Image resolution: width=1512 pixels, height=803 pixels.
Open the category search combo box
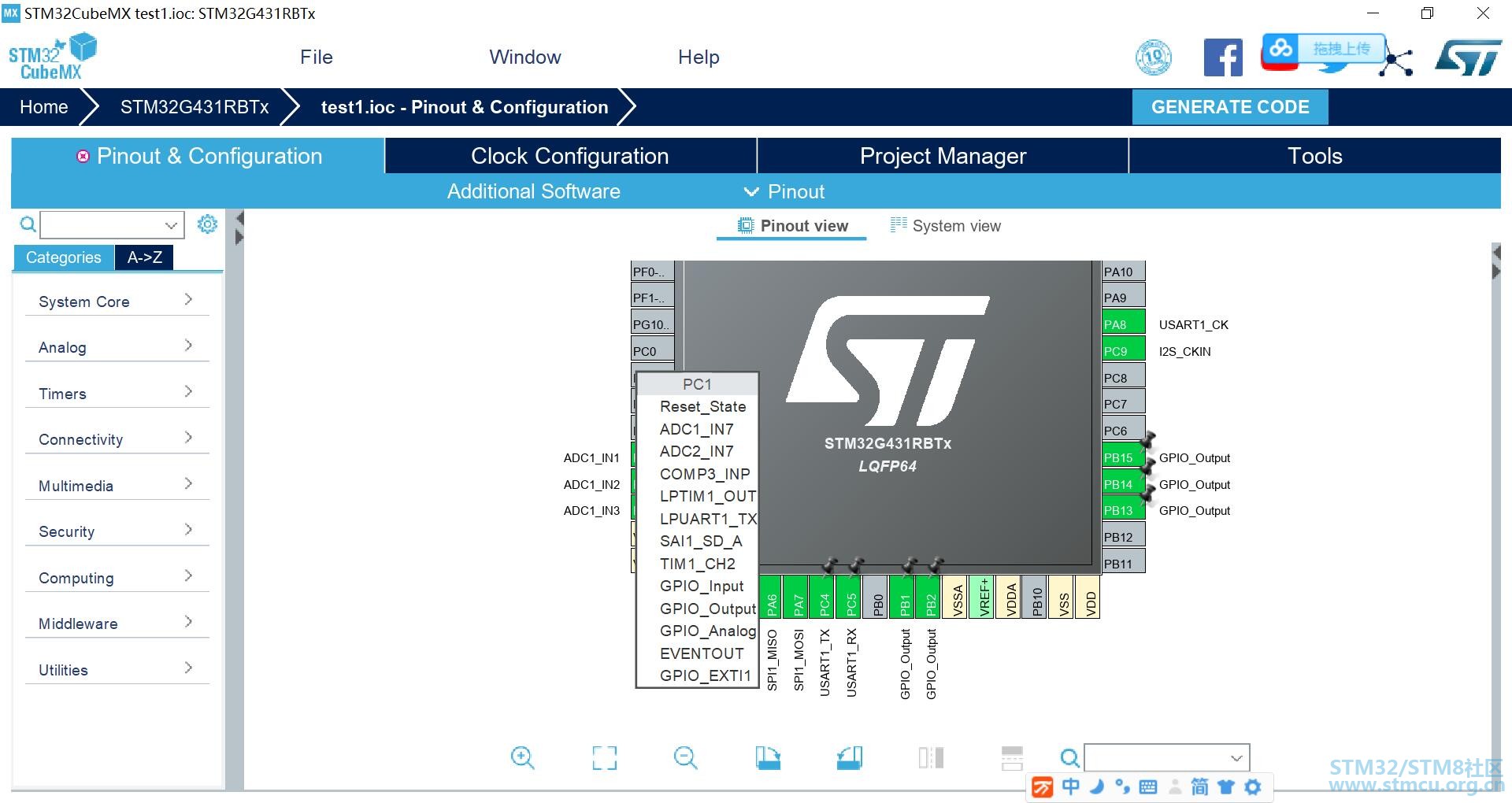point(113,225)
